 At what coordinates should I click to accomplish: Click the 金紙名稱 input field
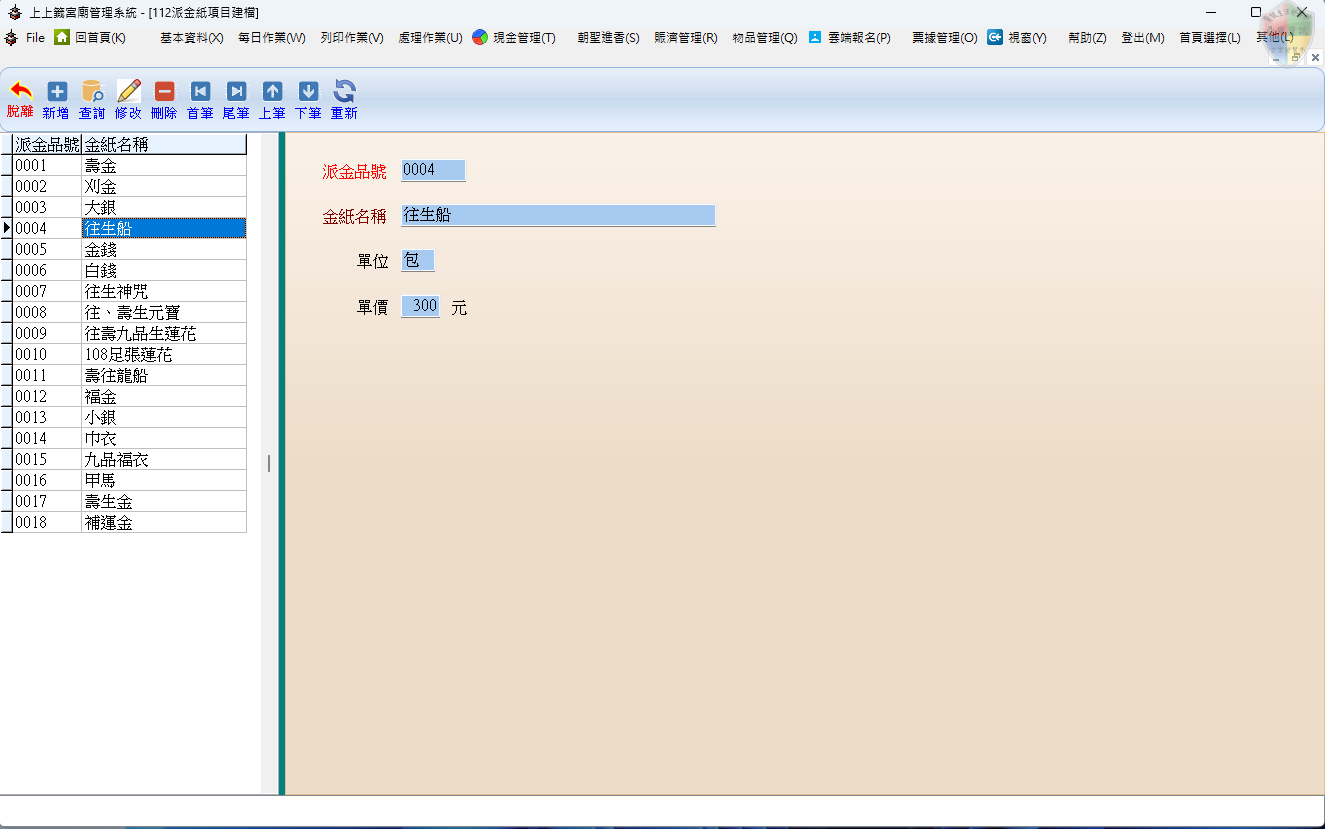(557, 215)
